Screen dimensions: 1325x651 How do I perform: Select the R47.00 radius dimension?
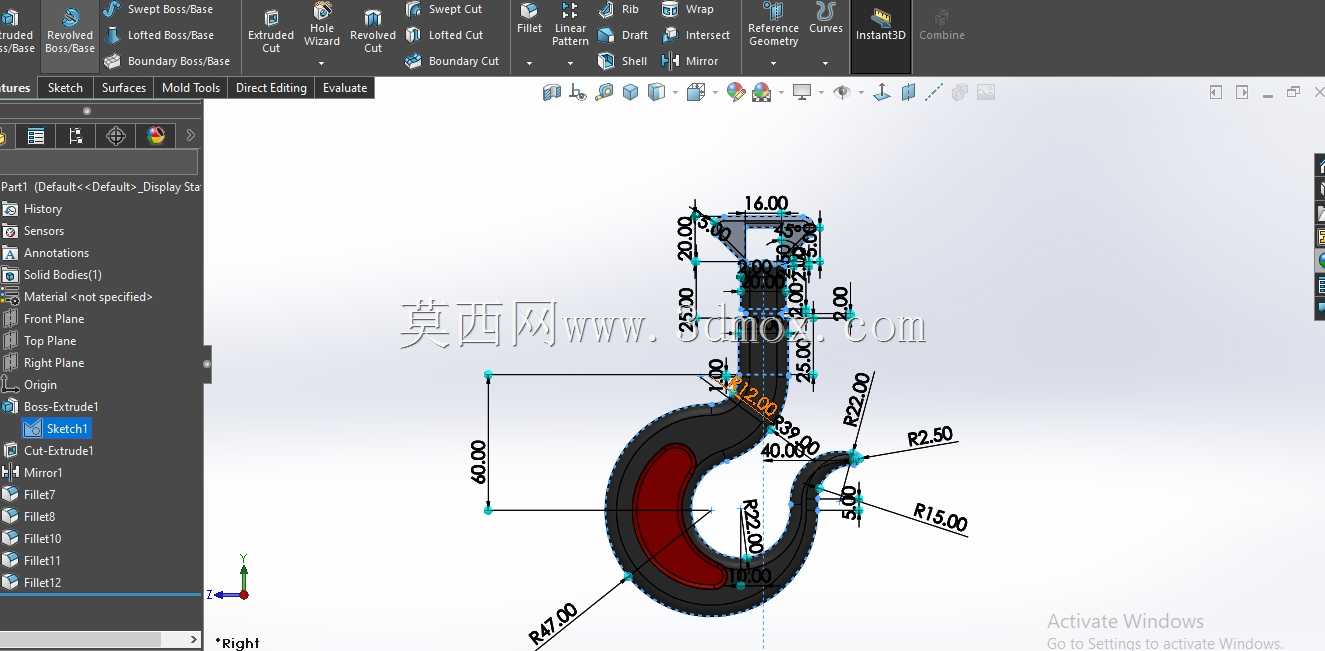[553, 624]
